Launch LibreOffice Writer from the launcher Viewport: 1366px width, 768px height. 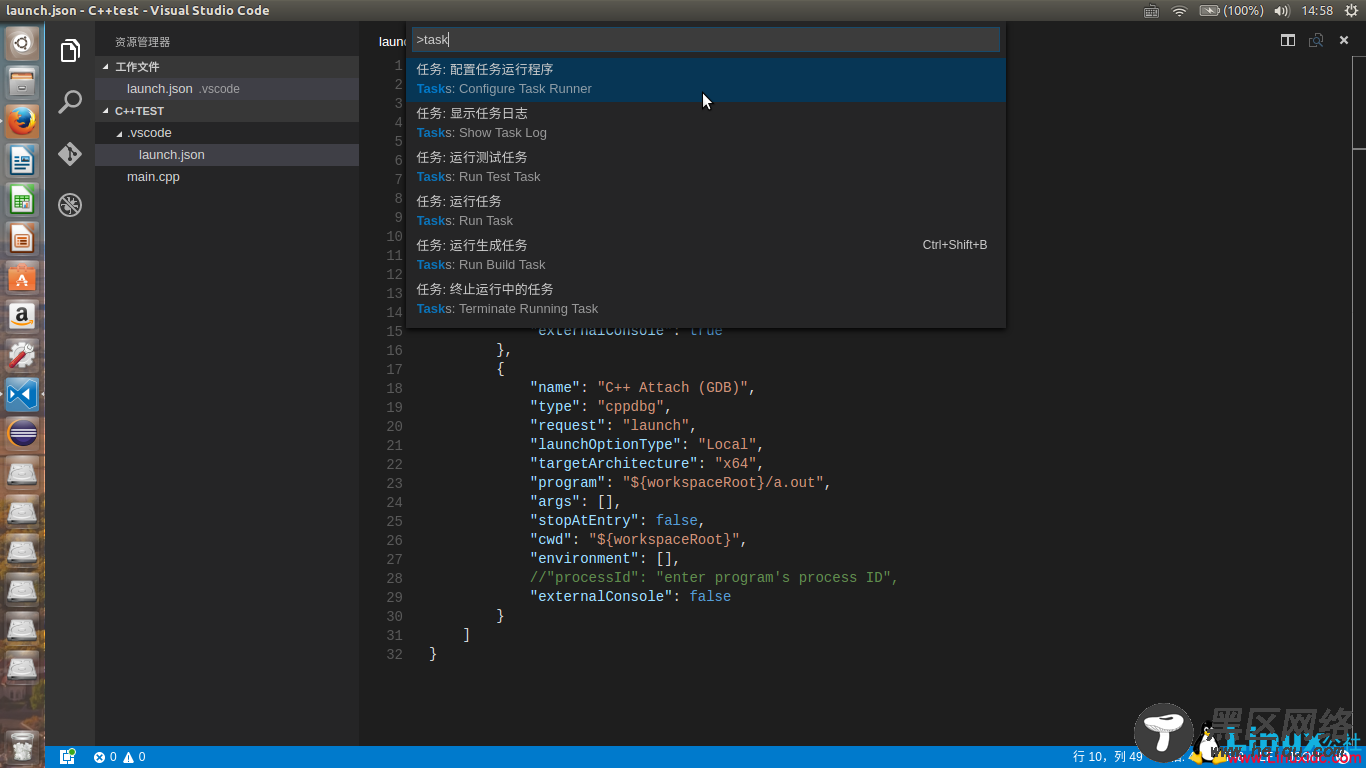(22, 160)
